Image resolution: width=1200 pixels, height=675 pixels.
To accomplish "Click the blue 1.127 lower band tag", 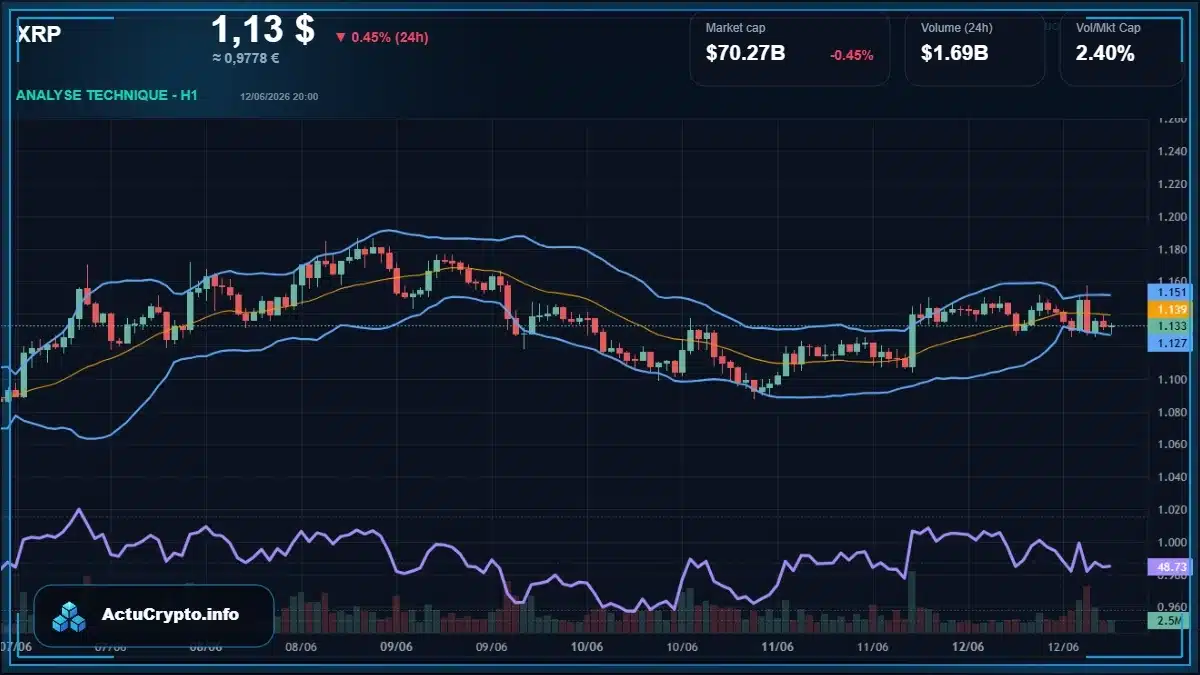I will click(1168, 343).
